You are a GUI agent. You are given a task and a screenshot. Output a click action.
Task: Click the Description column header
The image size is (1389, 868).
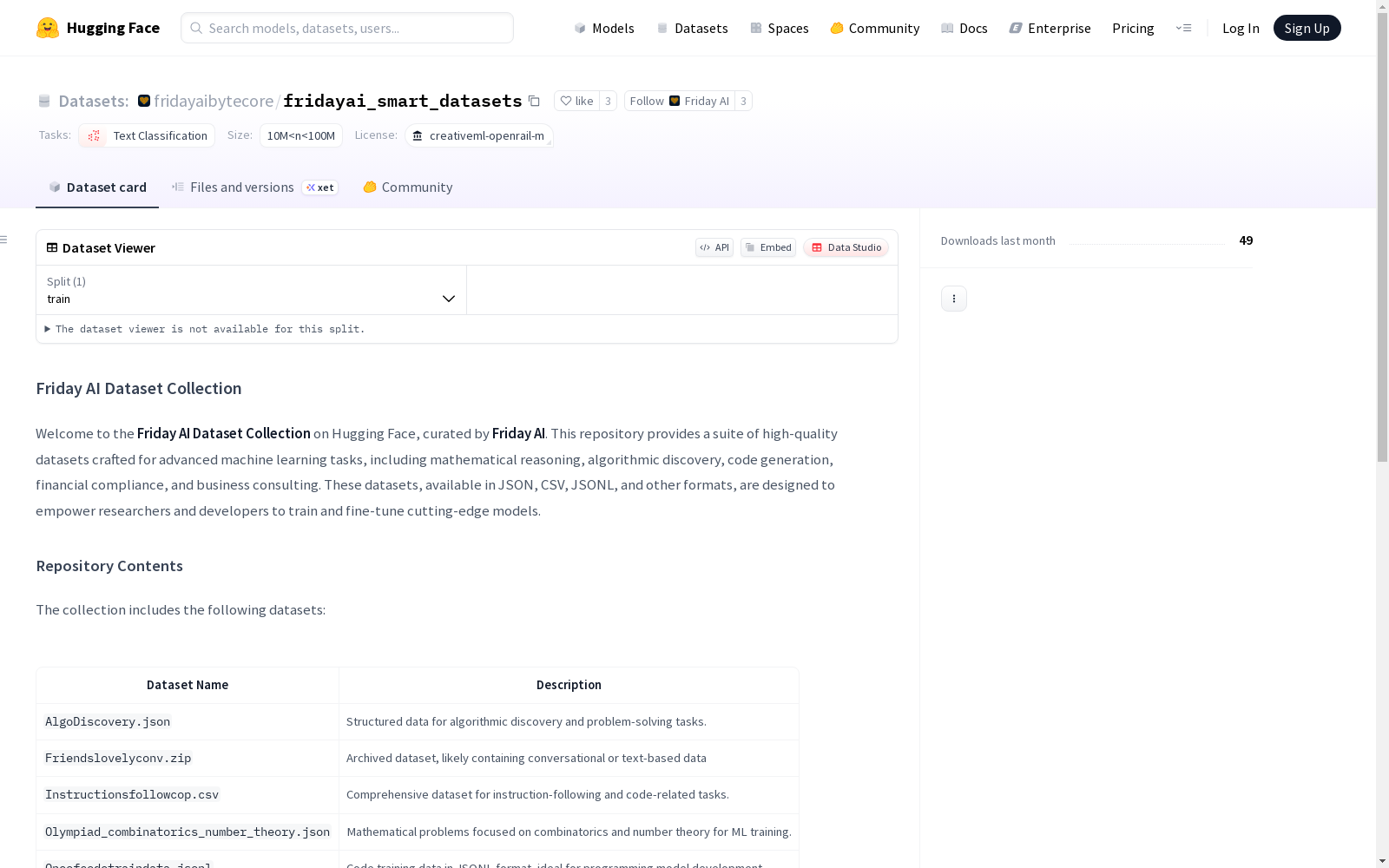pos(569,685)
